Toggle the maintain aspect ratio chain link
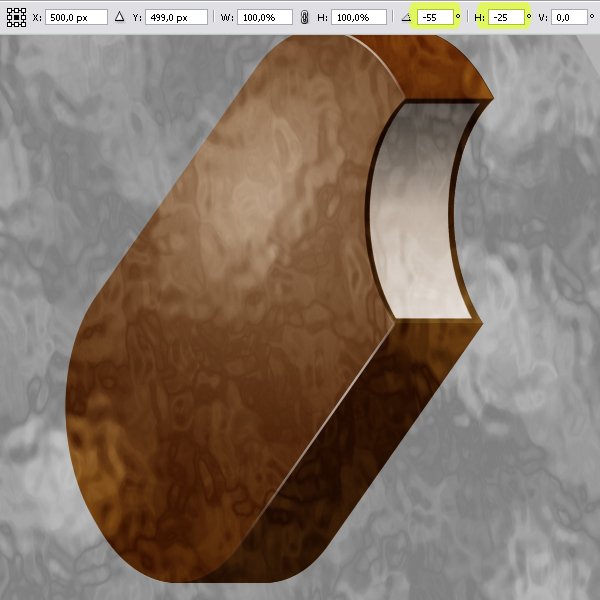Image resolution: width=600 pixels, height=600 pixels. (x=304, y=18)
